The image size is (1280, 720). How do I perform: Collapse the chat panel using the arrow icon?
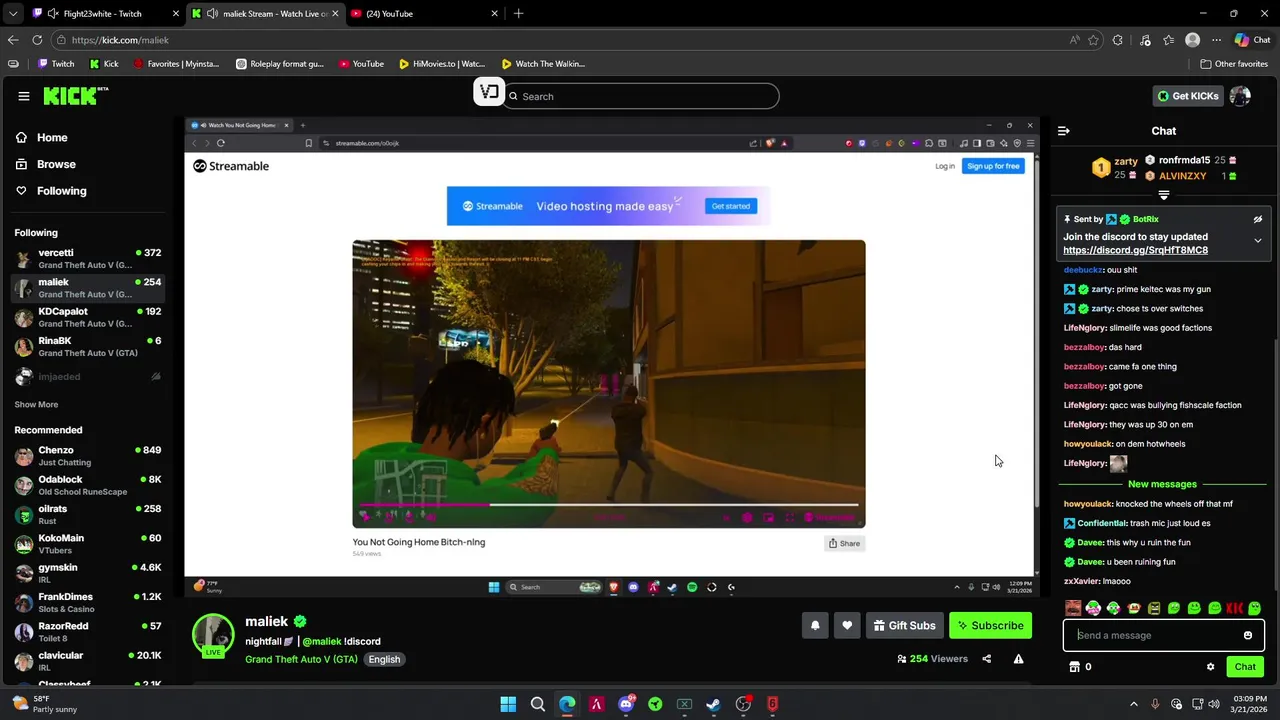[1064, 131]
